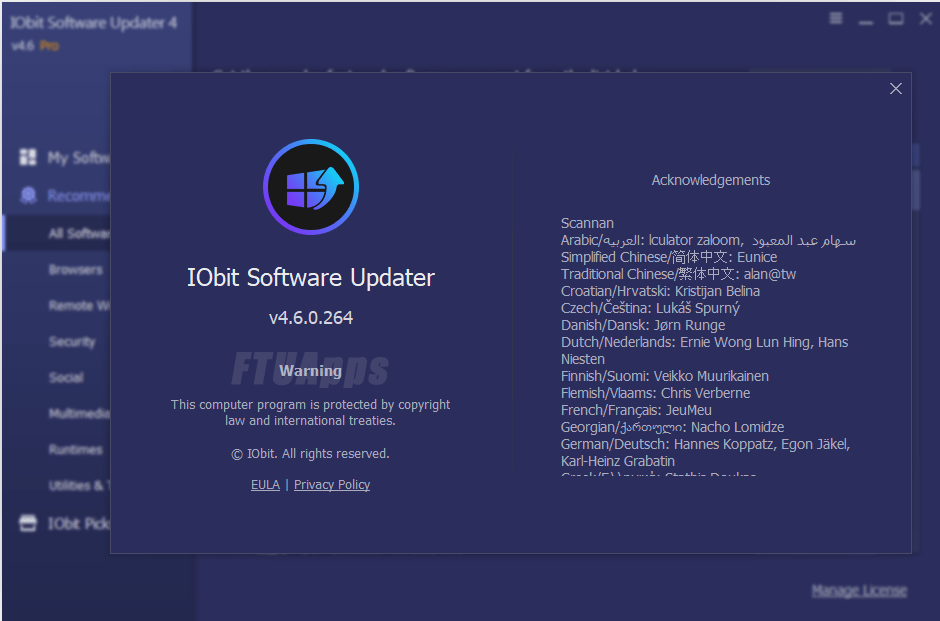Viewport: 940px width, 621px height.
Task: Click French translator JeuMeu line
Action: [636, 410]
